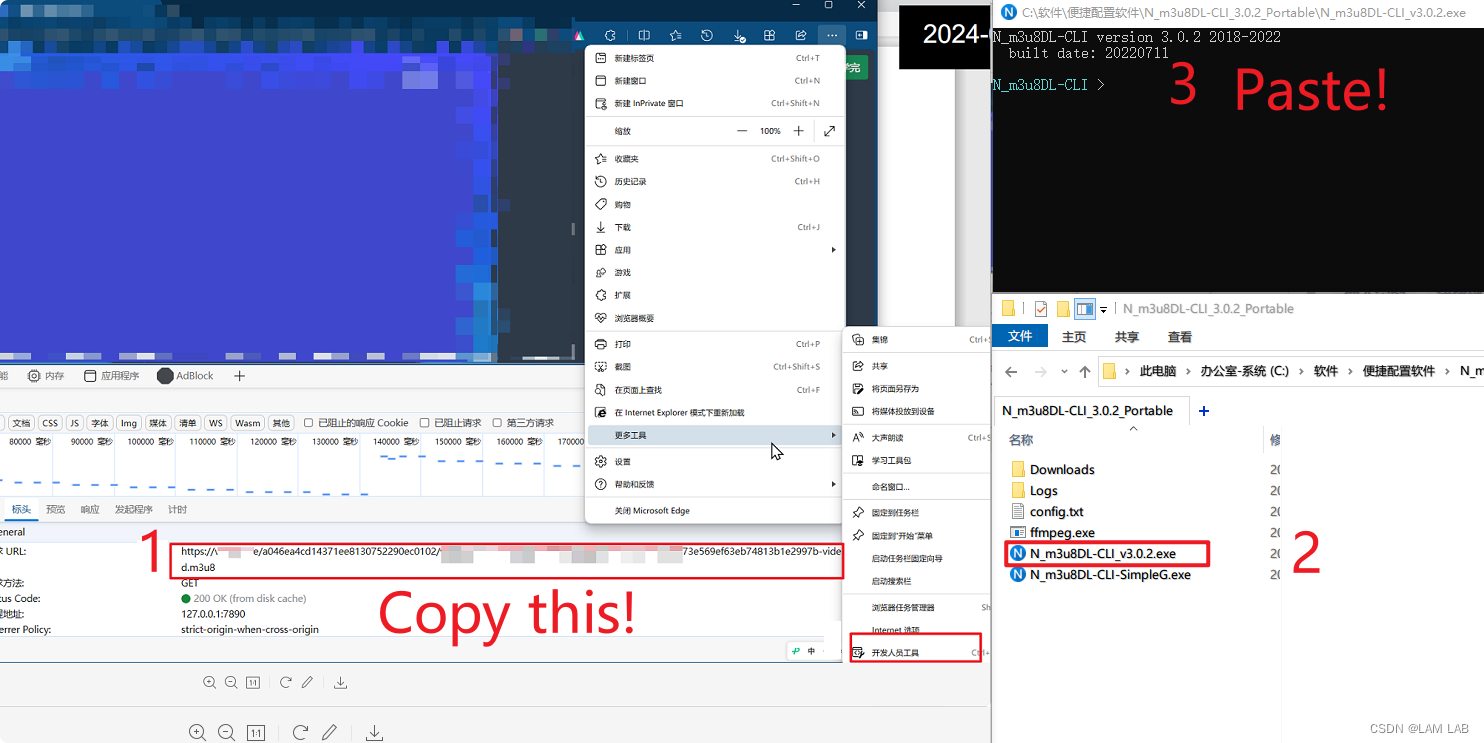Click the full screen arrows icon in zoom row
Viewport: 1484px width, 743px height.
click(x=830, y=131)
